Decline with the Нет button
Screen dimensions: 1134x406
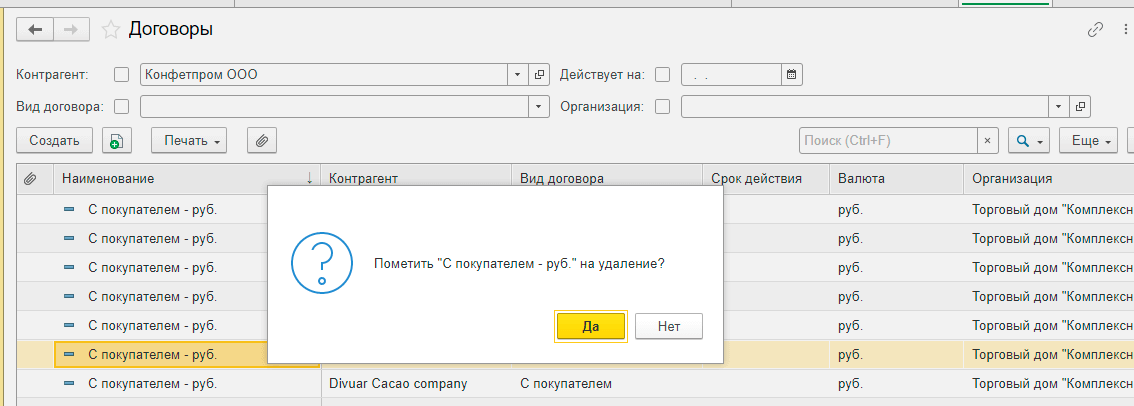coord(669,326)
